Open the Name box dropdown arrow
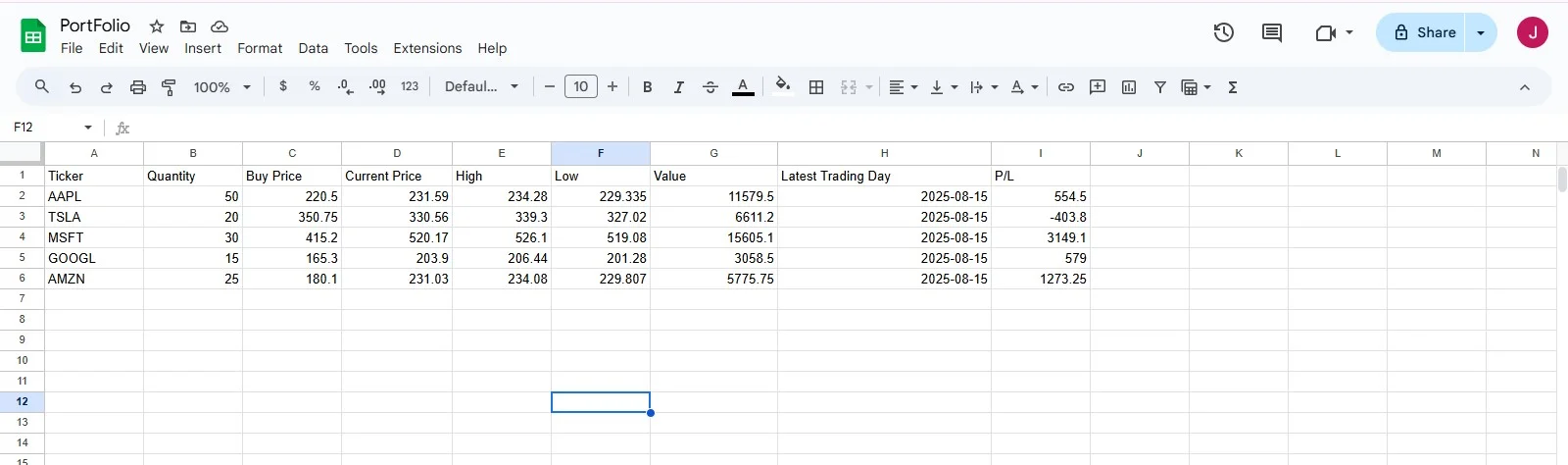This screenshot has height=465, width=1568. pos(88,128)
